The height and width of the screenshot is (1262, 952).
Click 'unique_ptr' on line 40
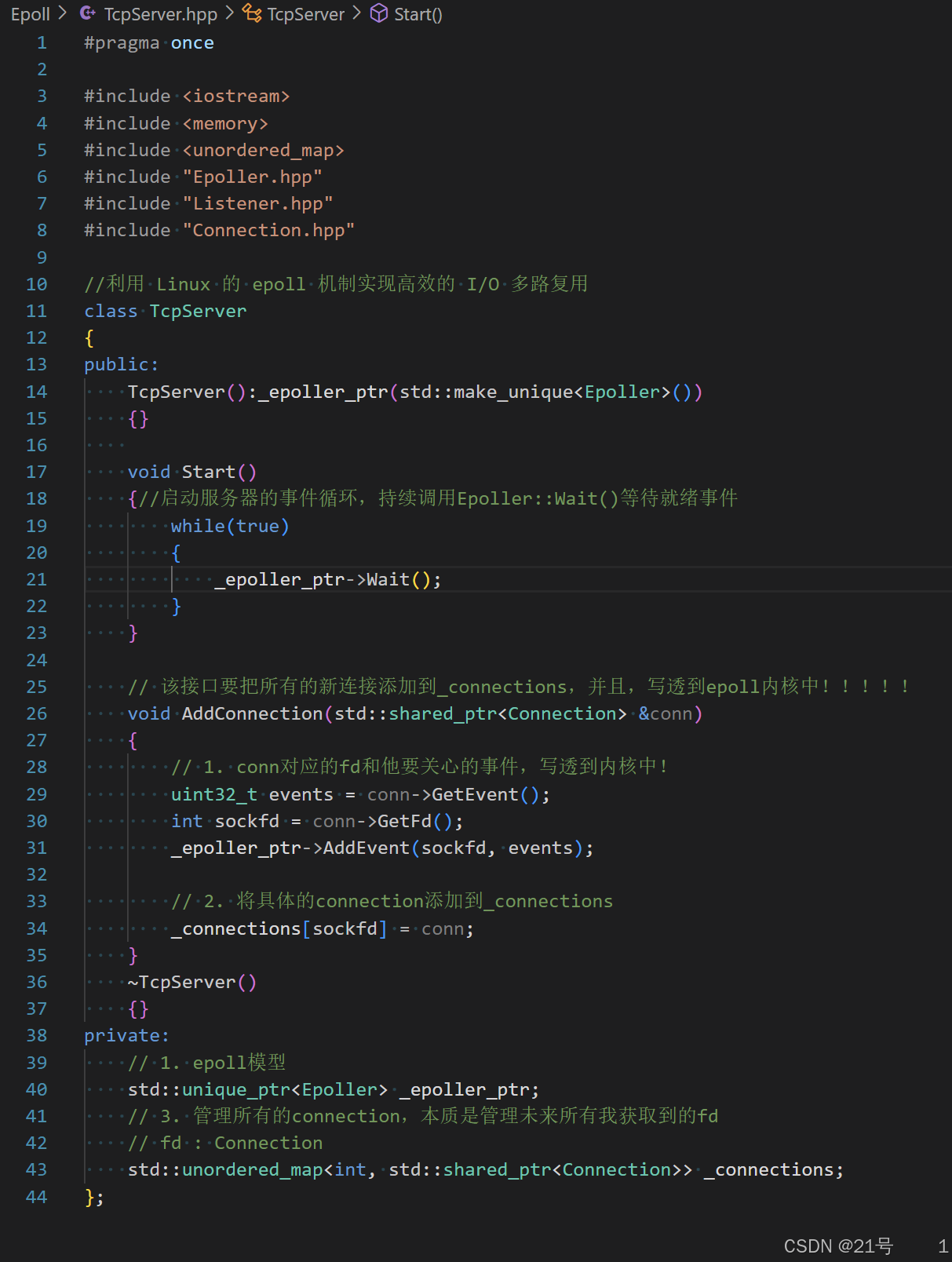(x=236, y=1089)
